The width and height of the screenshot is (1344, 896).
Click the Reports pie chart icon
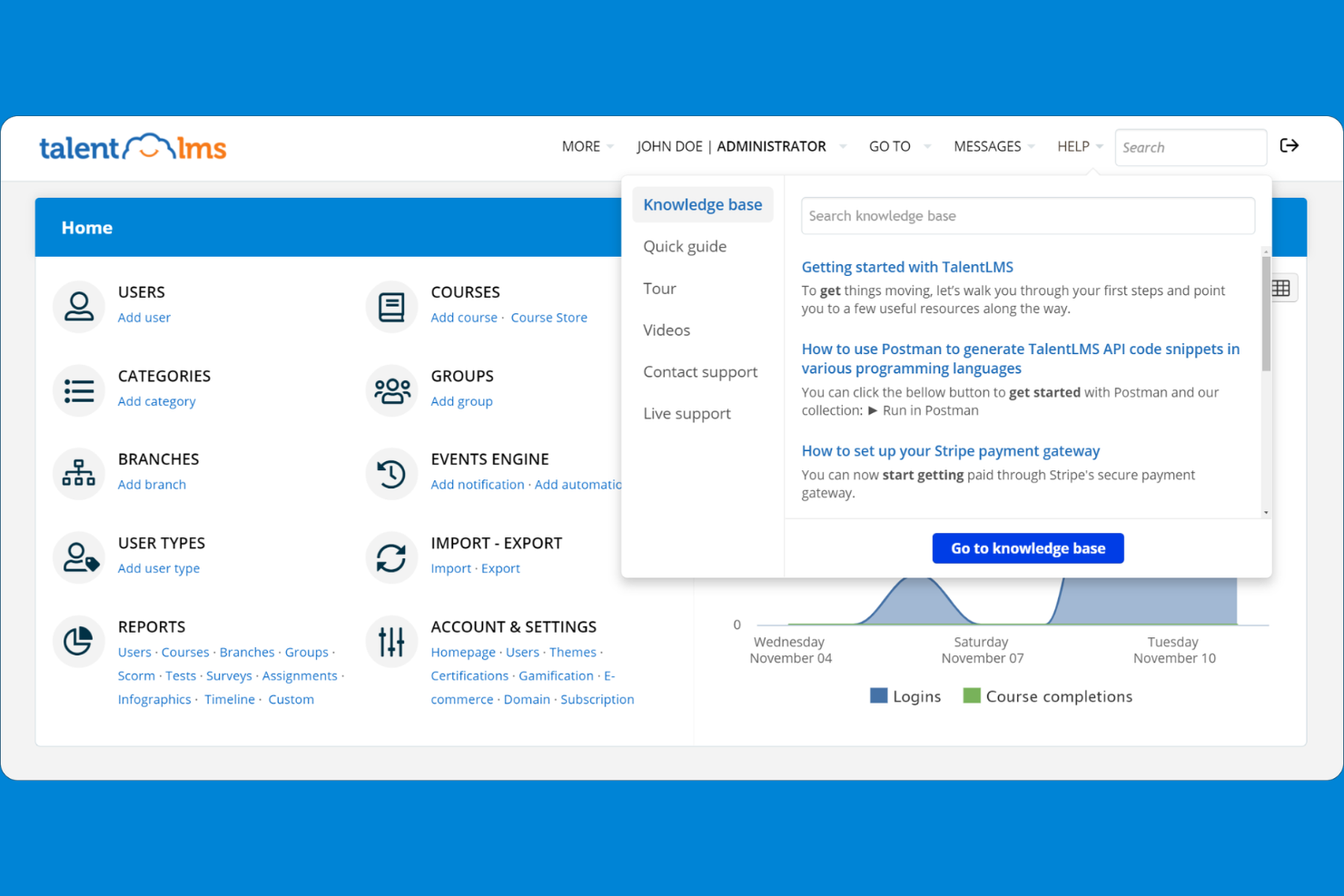[x=78, y=641]
